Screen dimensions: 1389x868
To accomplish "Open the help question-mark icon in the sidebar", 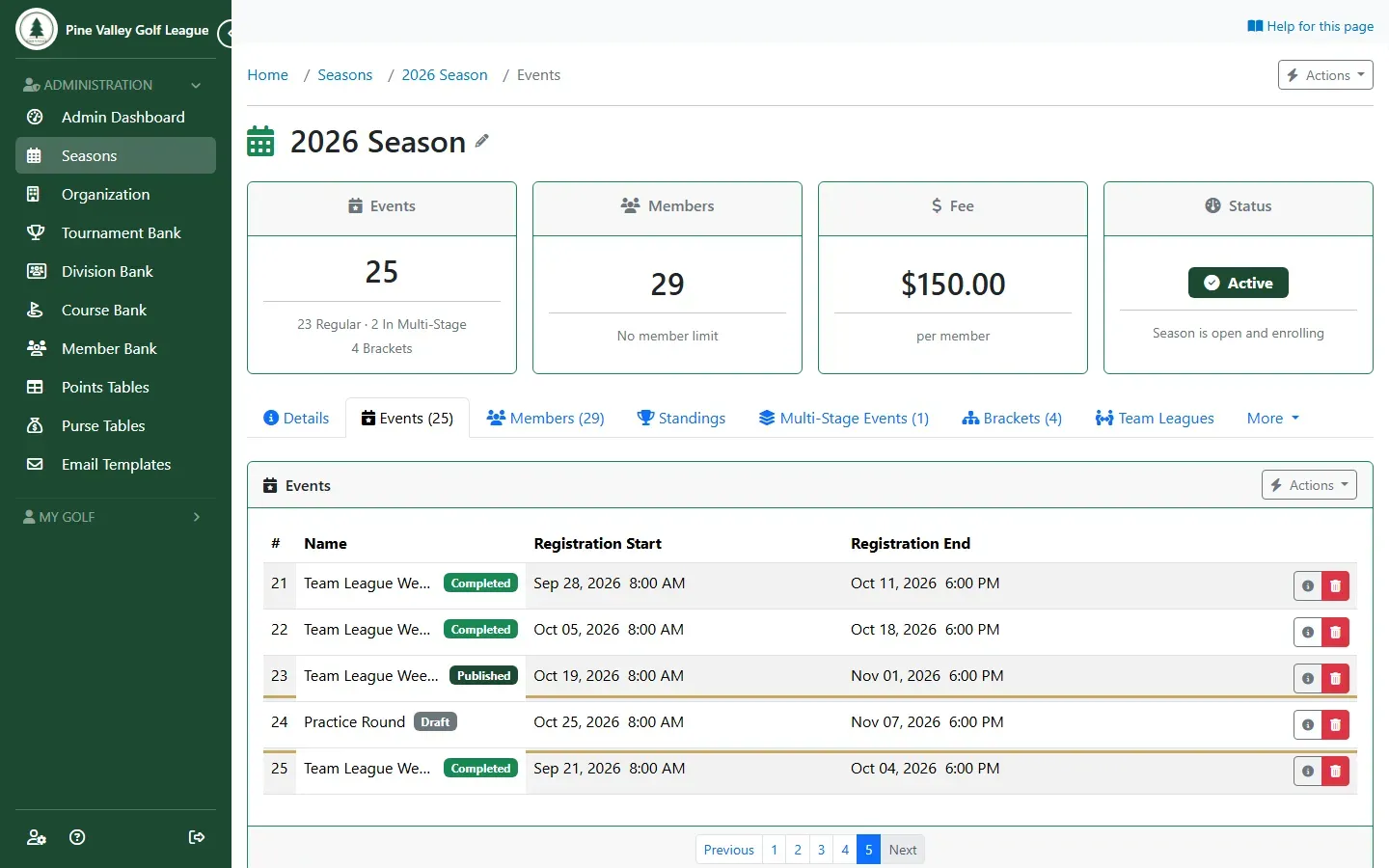I will [x=78, y=837].
